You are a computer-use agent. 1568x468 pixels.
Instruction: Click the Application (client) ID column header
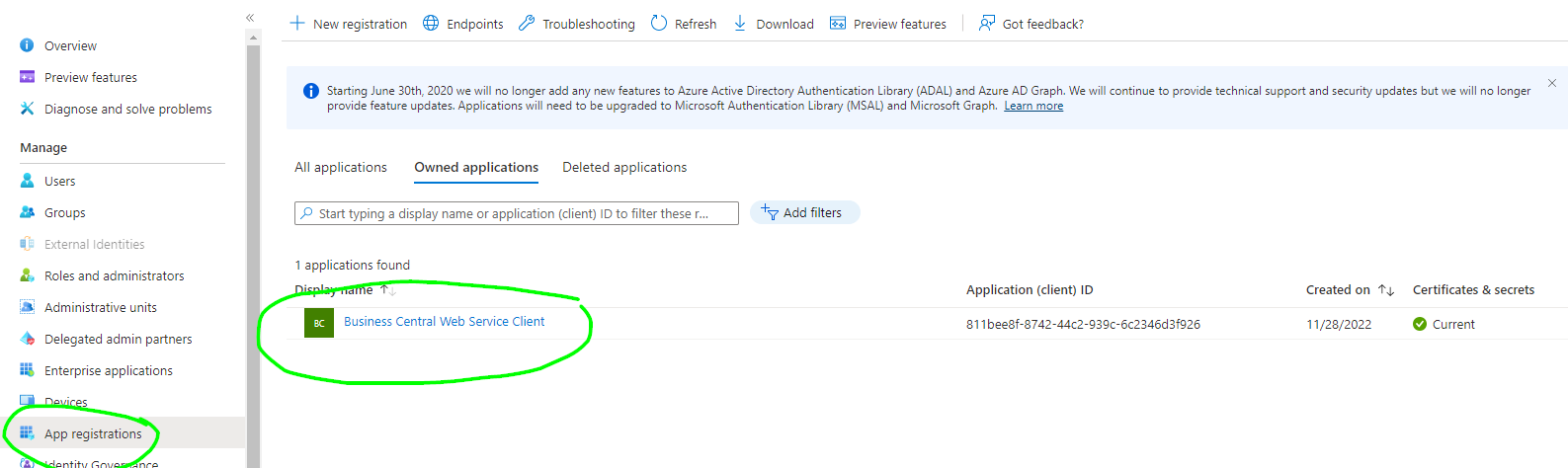(x=1030, y=289)
